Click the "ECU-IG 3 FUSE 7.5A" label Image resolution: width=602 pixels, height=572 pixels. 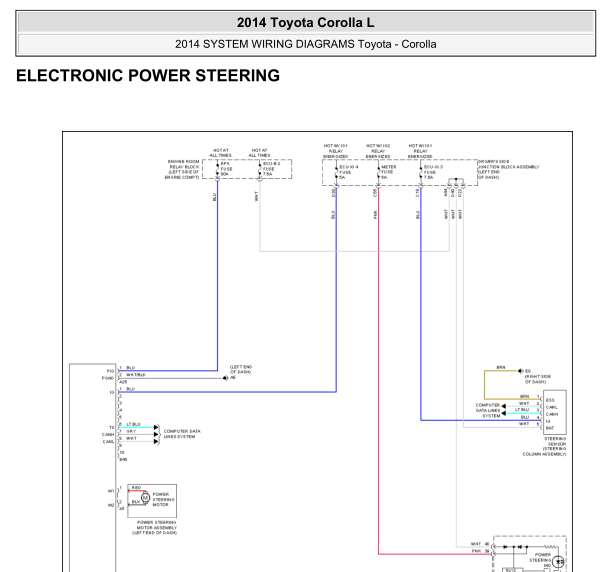click(x=433, y=172)
